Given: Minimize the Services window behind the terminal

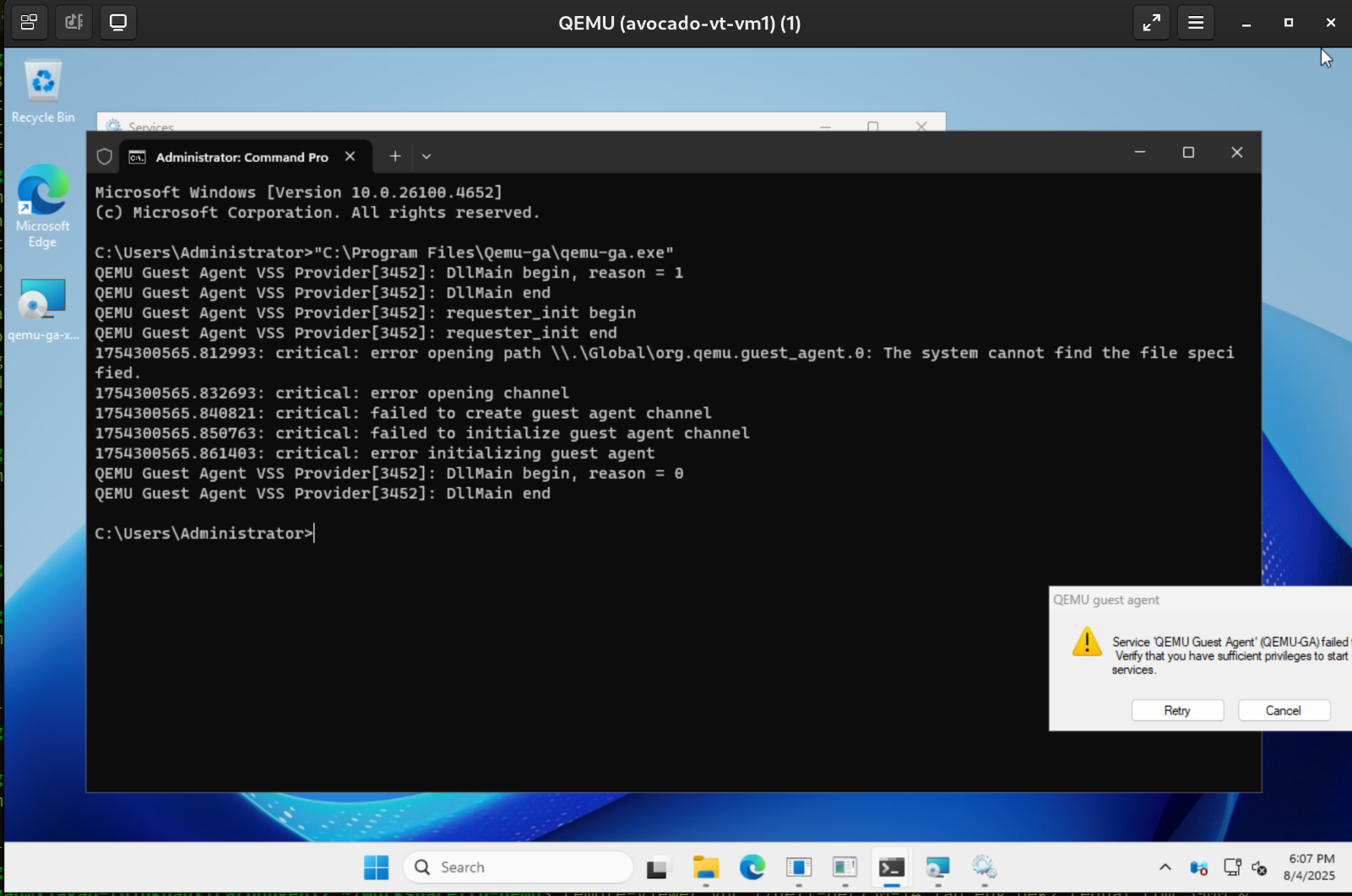Looking at the screenshot, I should pos(825,127).
